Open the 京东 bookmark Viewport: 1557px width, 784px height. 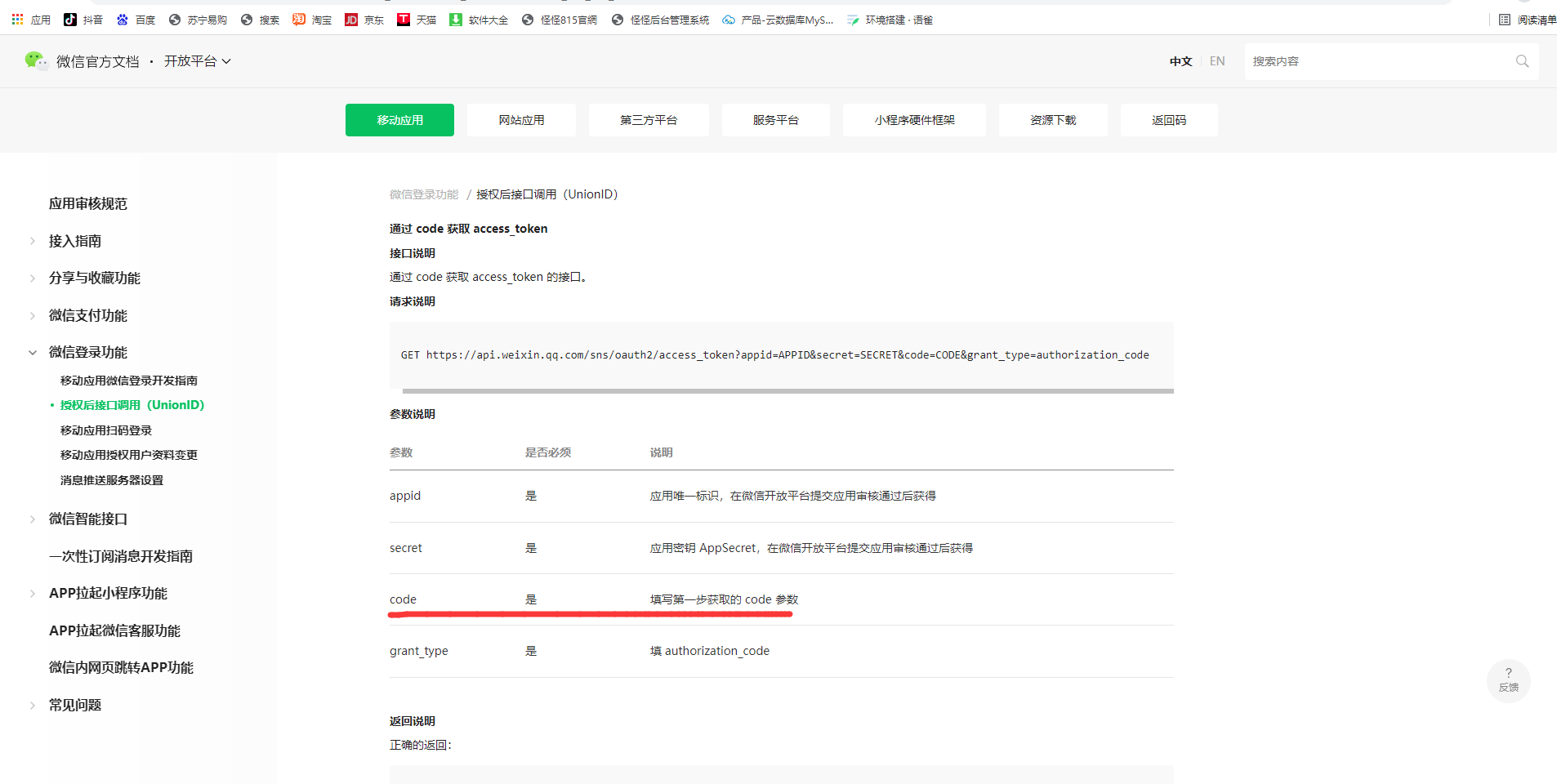point(364,20)
